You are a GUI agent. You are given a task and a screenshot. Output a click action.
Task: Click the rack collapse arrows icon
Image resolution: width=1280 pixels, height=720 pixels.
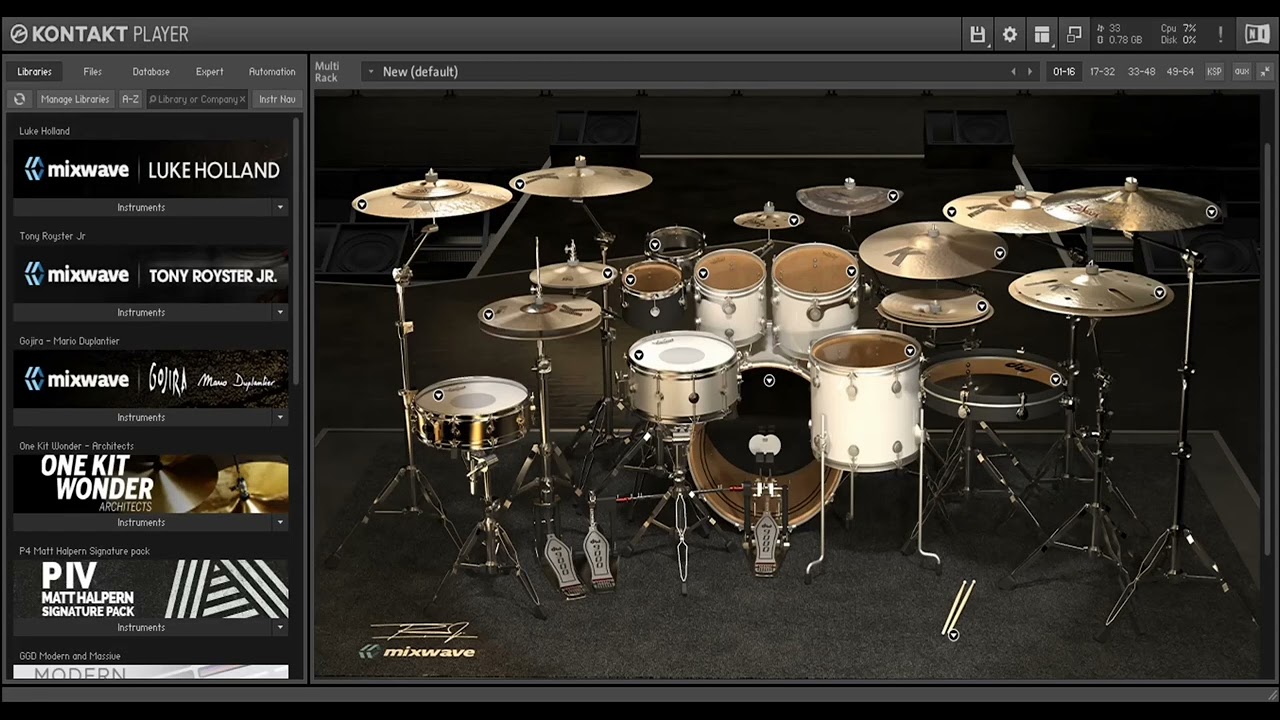coord(1264,71)
